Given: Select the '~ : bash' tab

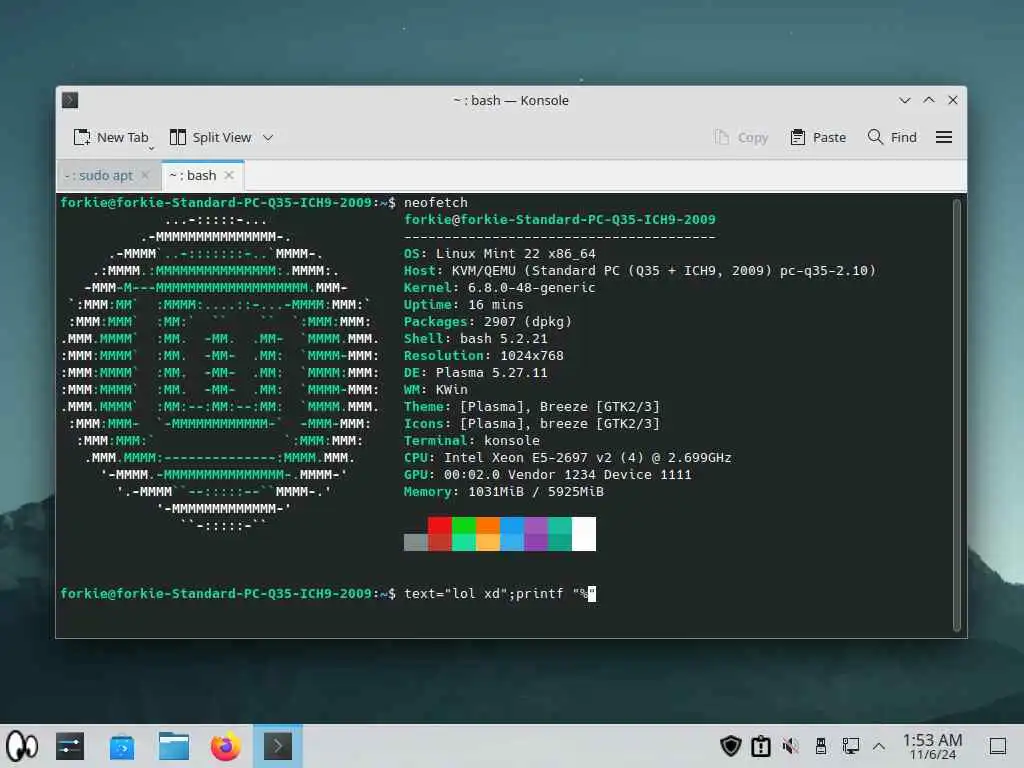Looking at the screenshot, I should coord(193,175).
